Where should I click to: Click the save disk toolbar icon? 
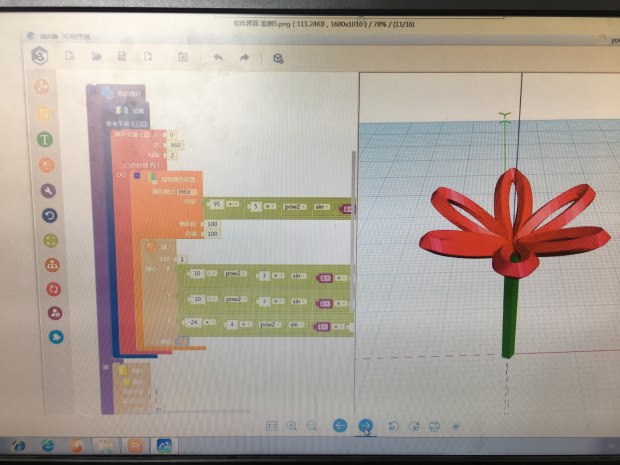click(x=122, y=57)
